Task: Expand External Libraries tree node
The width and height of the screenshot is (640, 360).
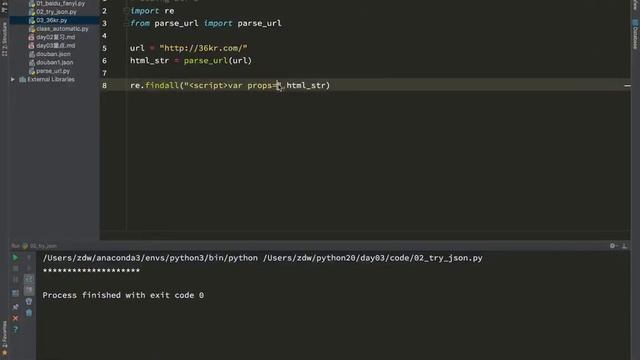Action: [x=13, y=80]
